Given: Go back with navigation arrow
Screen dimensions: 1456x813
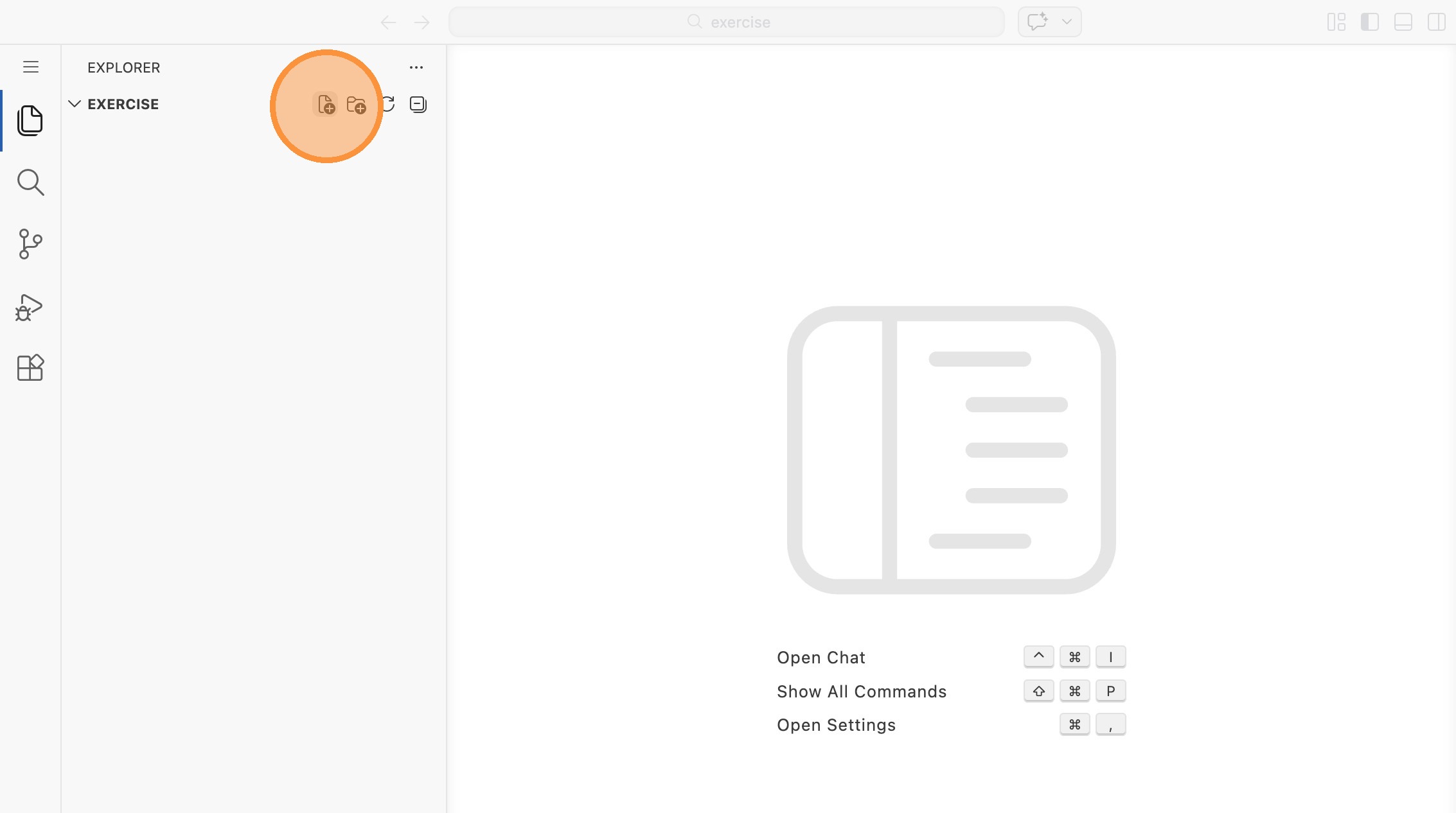Looking at the screenshot, I should pos(388,22).
